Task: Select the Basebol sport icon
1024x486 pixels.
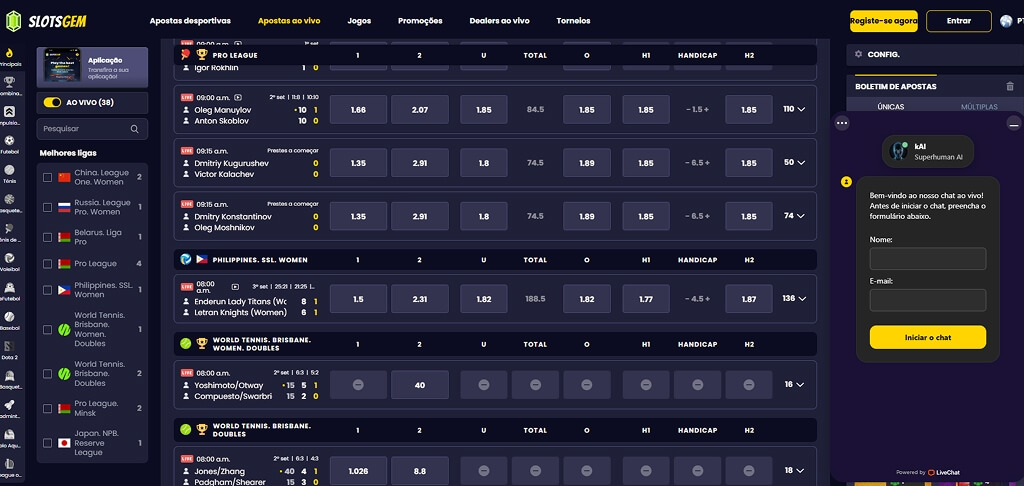Action: (x=9, y=317)
